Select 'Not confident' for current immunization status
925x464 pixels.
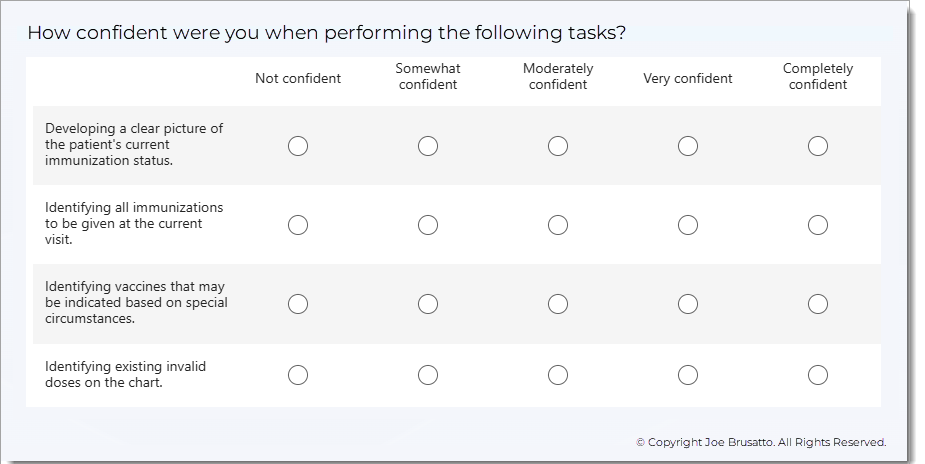[298, 146]
